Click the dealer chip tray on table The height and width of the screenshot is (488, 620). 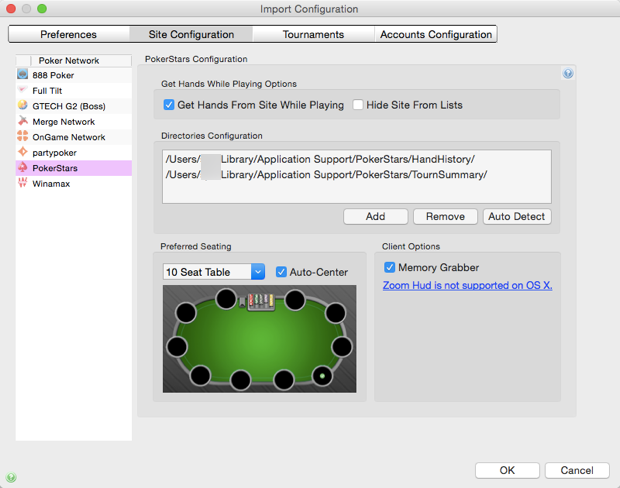point(261,301)
